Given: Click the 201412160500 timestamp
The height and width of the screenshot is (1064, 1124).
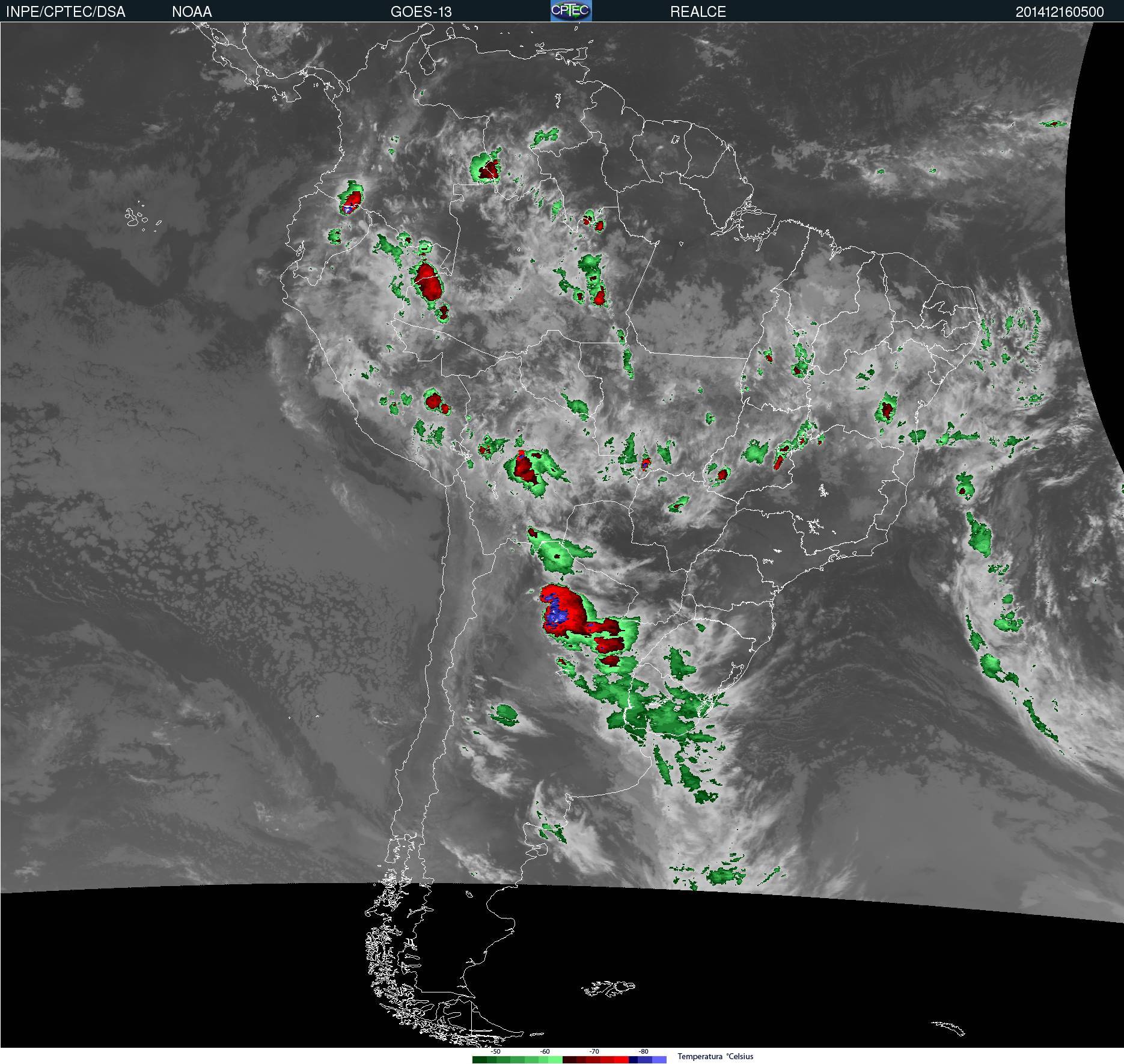Looking at the screenshot, I should click(x=1060, y=12).
